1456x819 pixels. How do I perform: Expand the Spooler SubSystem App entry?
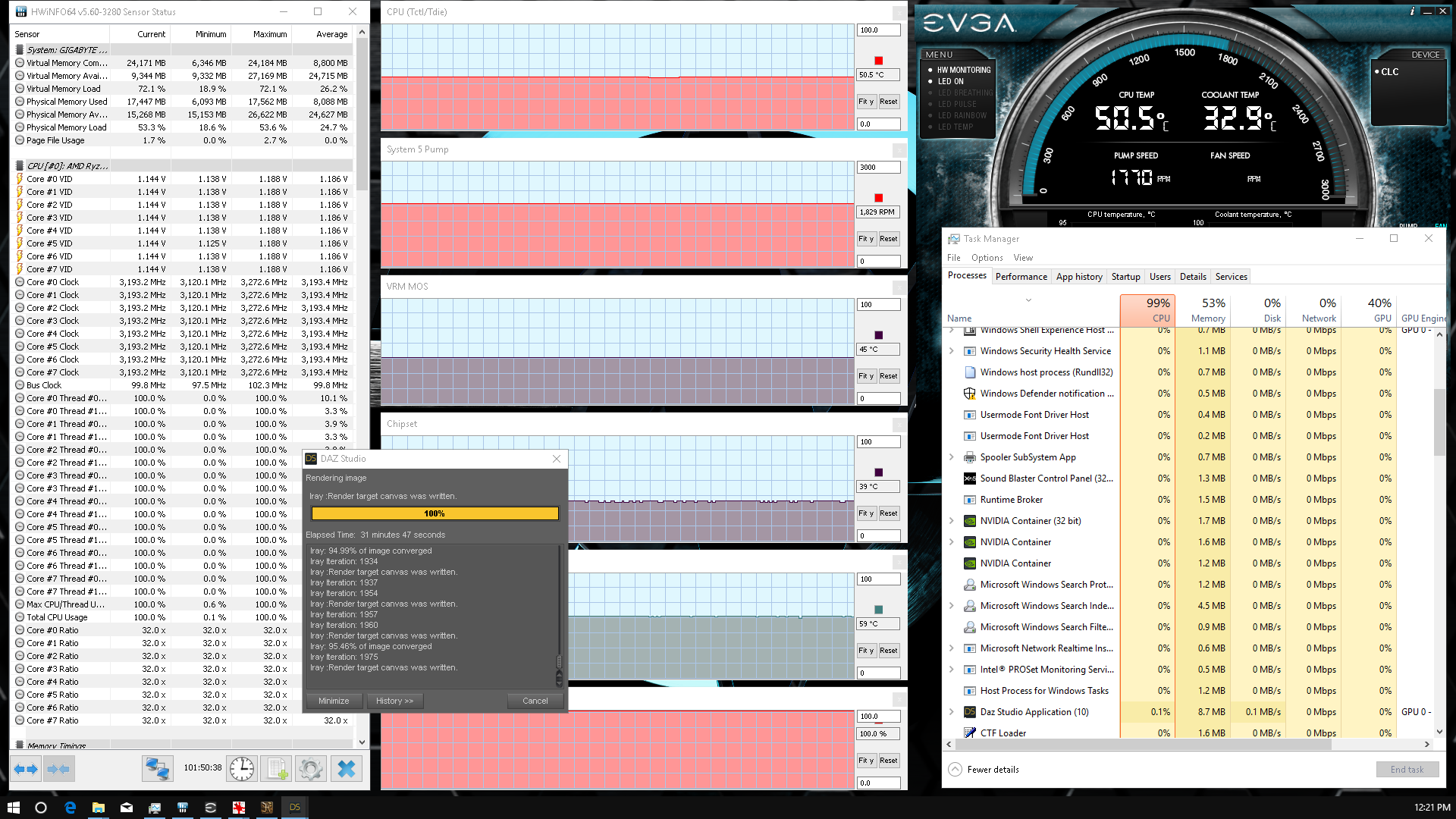(951, 457)
